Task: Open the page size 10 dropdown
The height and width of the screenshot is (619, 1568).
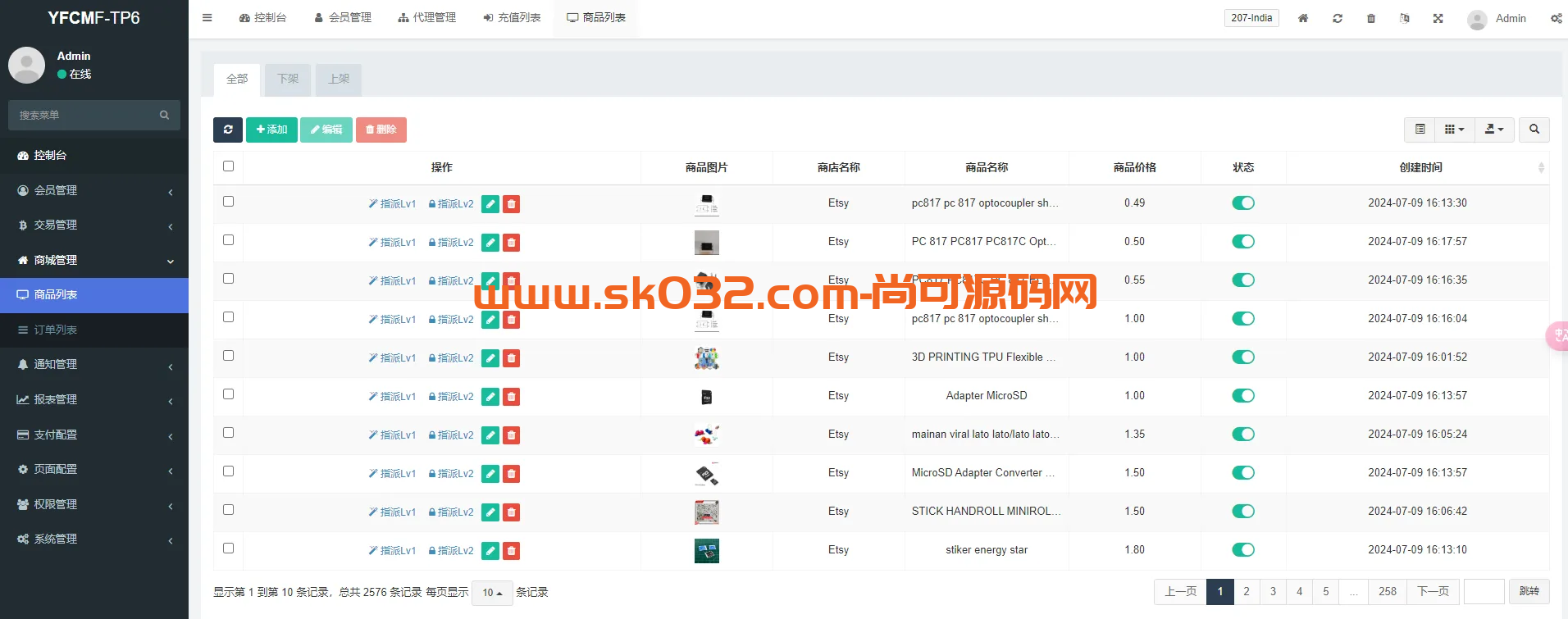Action: click(x=492, y=593)
